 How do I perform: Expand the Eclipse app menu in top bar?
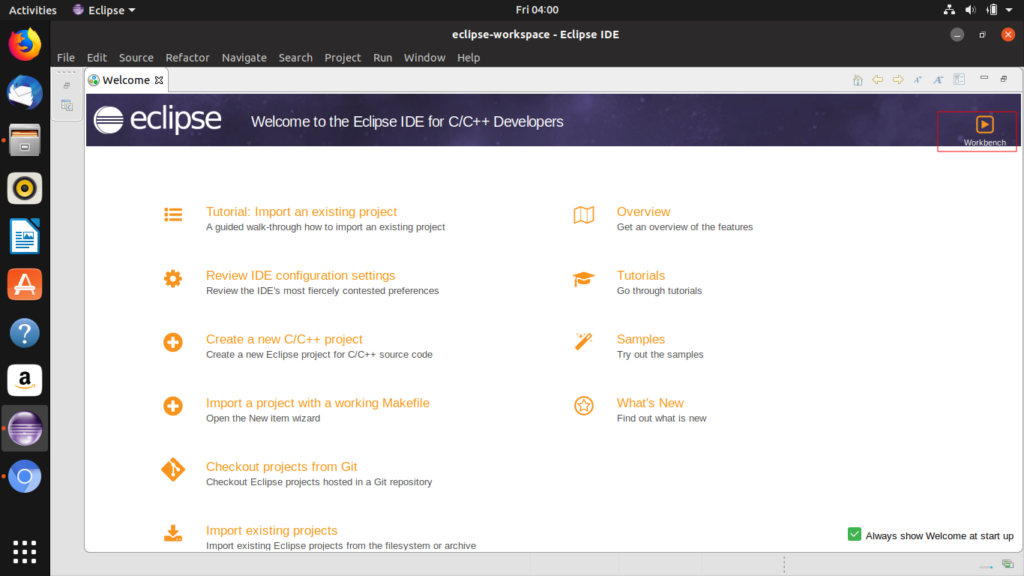coord(104,10)
